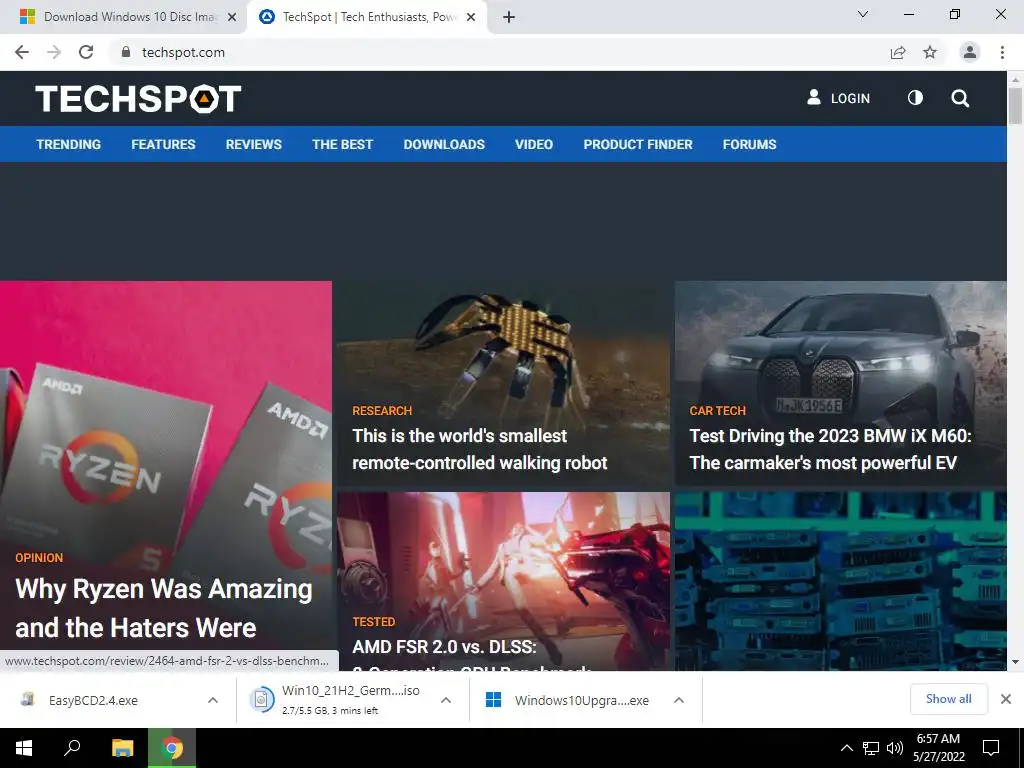Select the TechSpot Tech Enthusiasts tab
Viewport: 1024px width, 768px height.
point(369,17)
